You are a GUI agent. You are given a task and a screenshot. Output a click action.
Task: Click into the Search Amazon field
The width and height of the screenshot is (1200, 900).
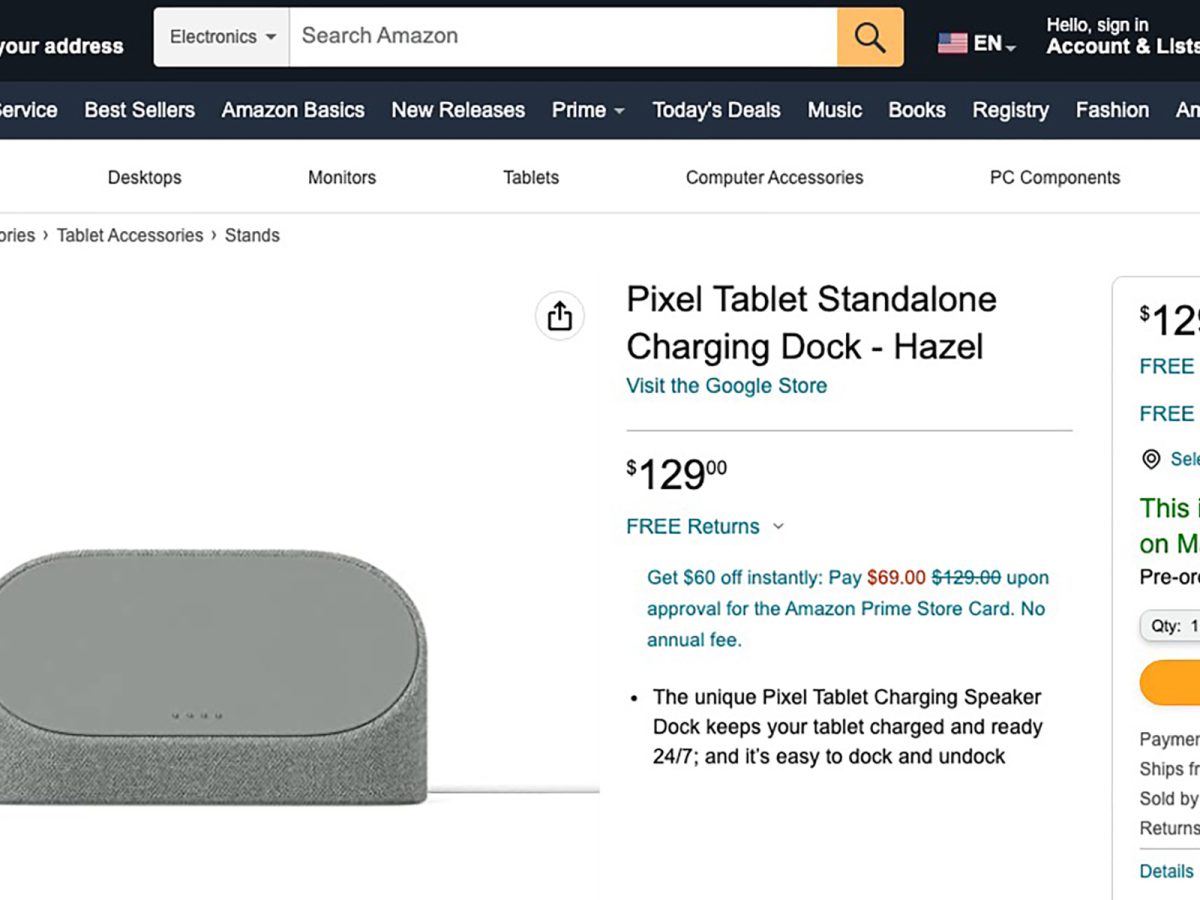(x=562, y=38)
